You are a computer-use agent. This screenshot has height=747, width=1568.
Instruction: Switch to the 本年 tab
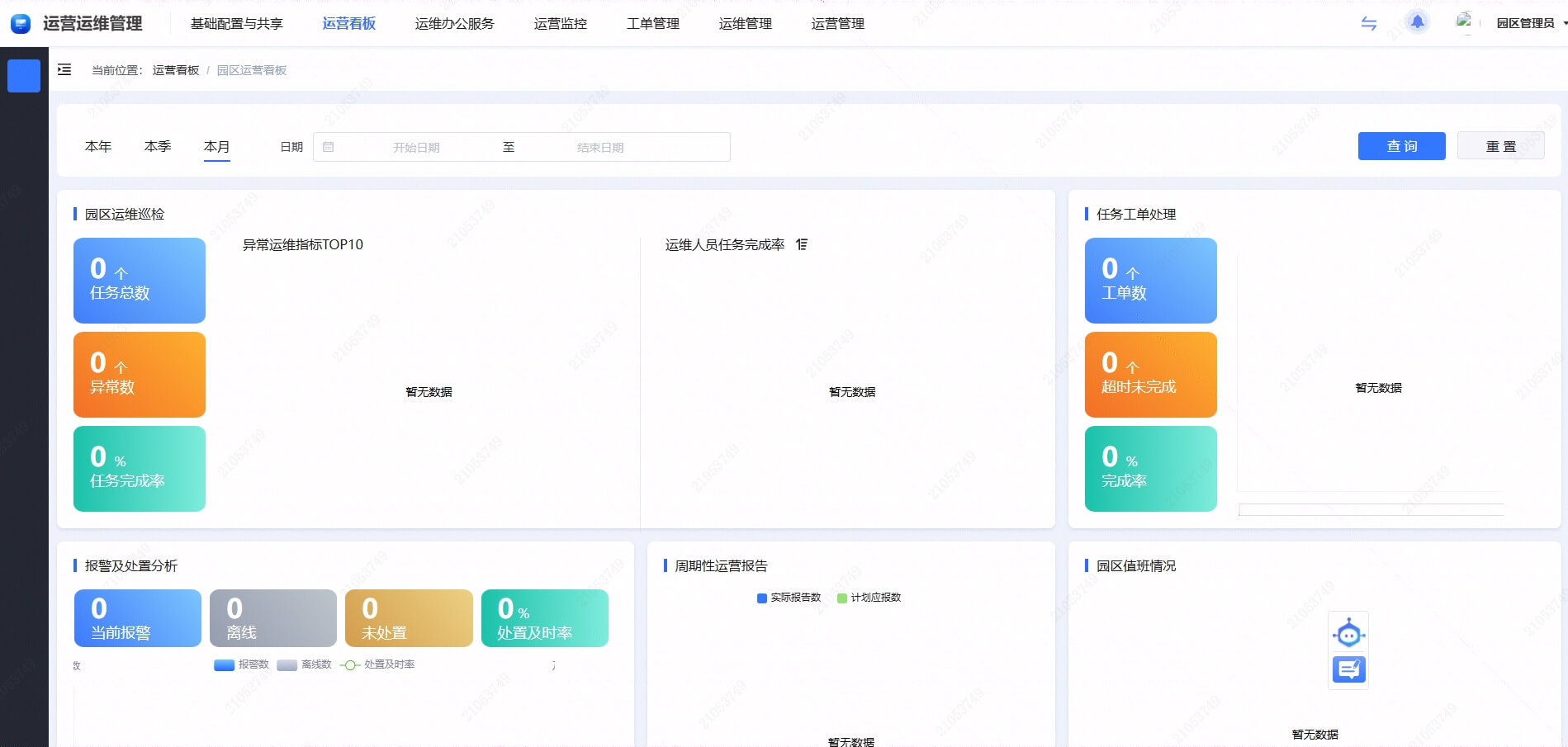tap(98, 146)
